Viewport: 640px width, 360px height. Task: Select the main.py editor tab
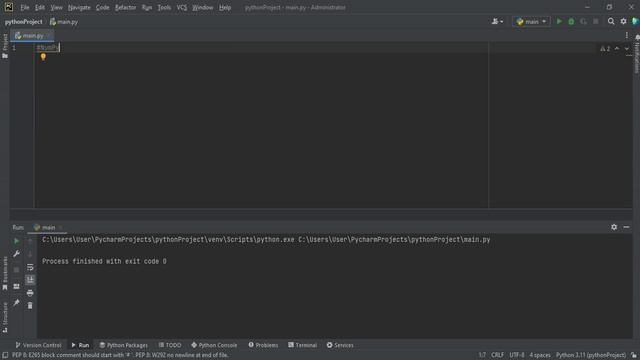pyautogui.click(x=32, y=36)
